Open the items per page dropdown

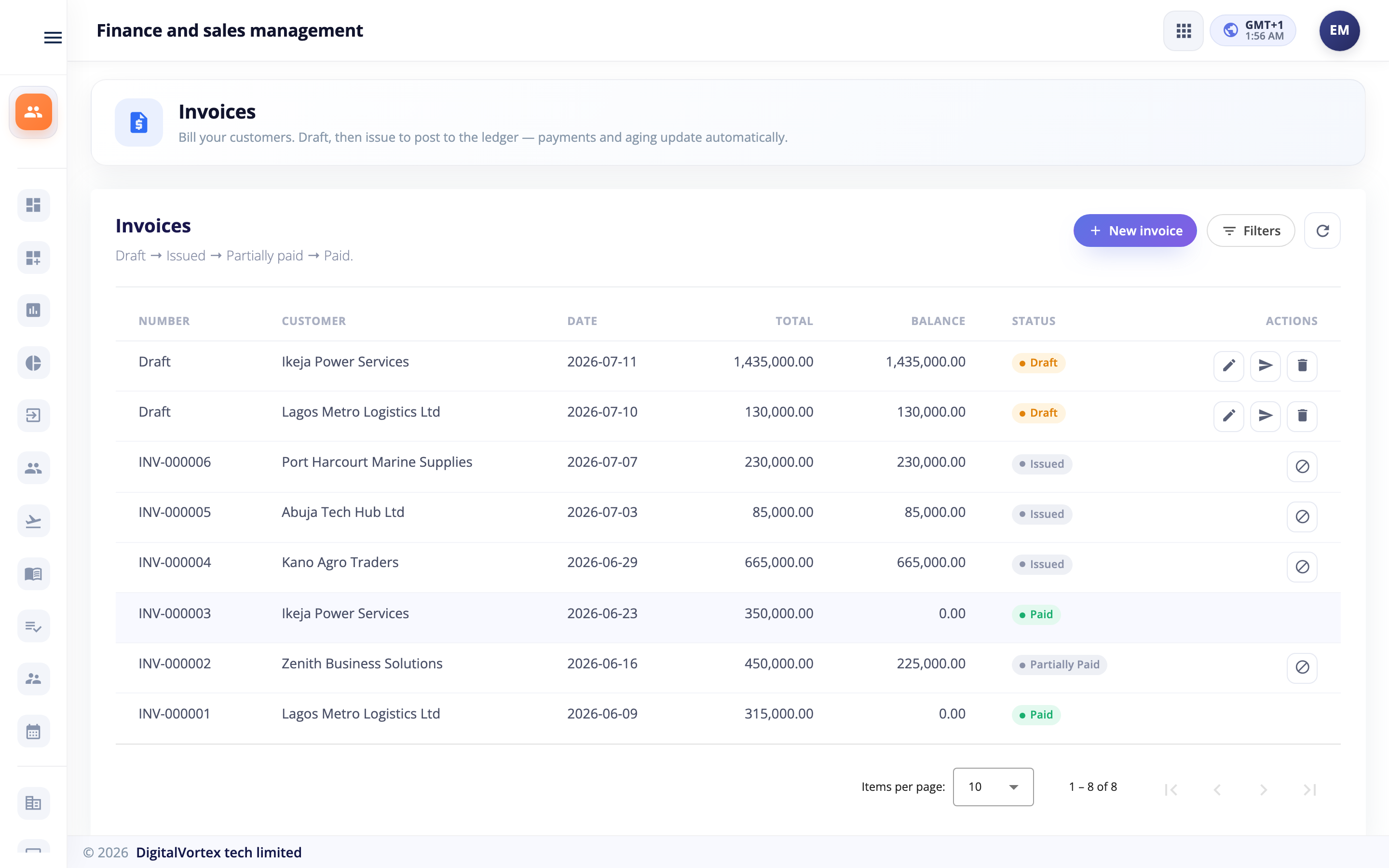993,787
